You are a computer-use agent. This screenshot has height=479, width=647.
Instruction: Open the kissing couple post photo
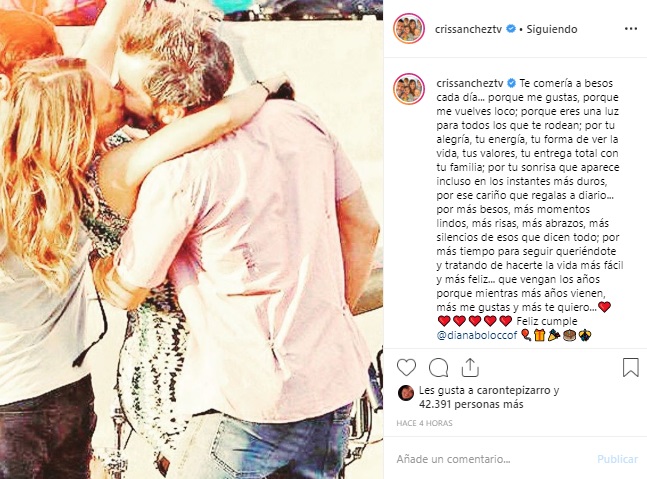click(x=191, y=239)
